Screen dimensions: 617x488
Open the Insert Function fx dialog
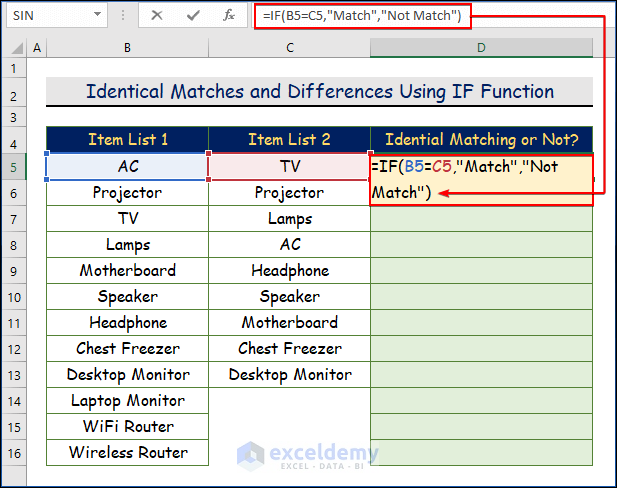(x=229, y=15)
